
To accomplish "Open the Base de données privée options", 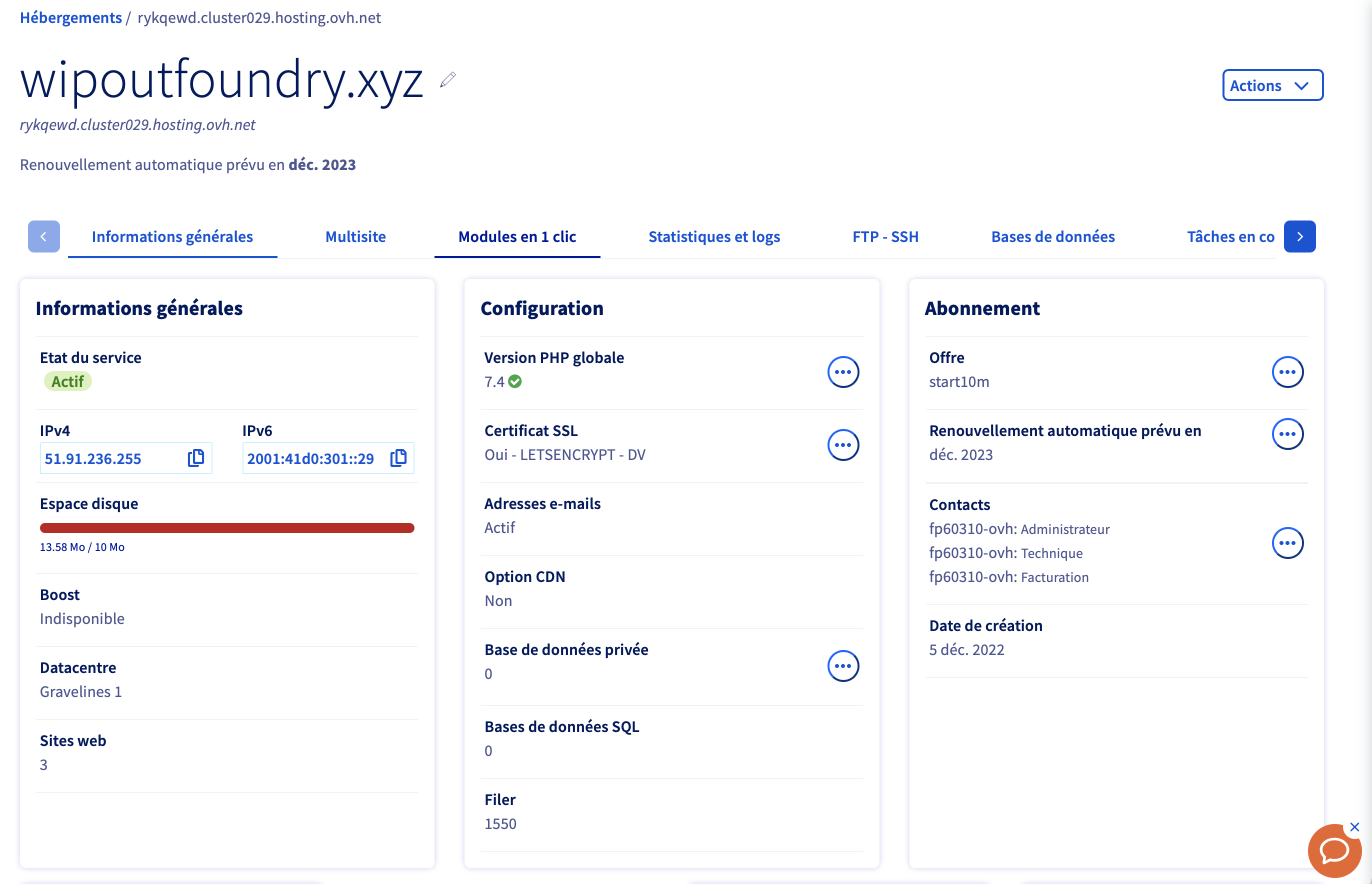I will (842, 666).
